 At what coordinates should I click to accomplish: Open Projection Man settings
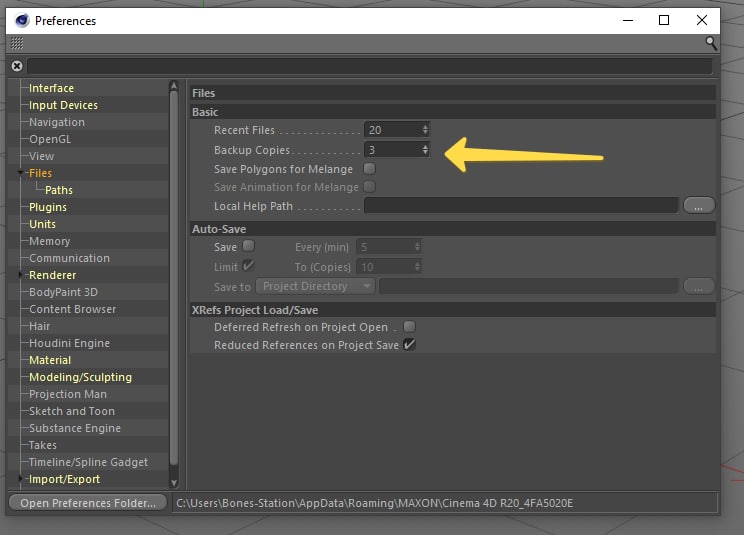click(68, 394)
